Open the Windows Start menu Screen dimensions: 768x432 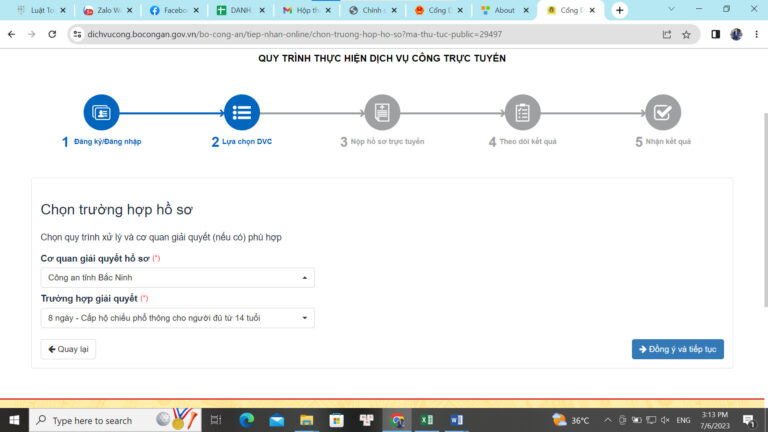14,420
